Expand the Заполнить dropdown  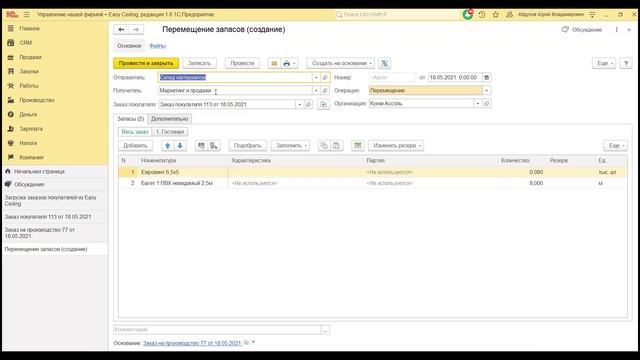pos(291,146)
